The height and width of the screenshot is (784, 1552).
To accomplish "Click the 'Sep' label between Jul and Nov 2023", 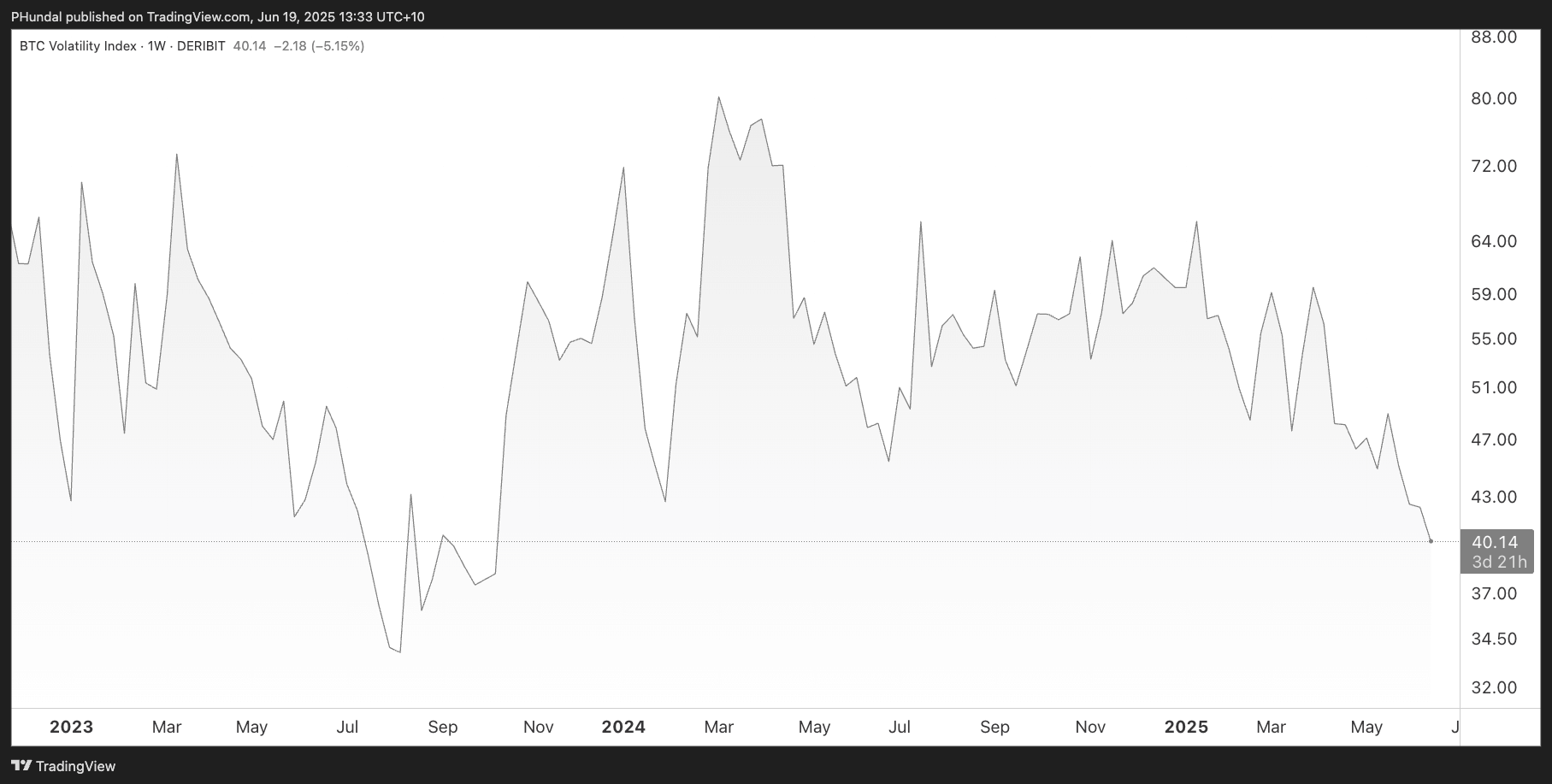I will (443, 727).
